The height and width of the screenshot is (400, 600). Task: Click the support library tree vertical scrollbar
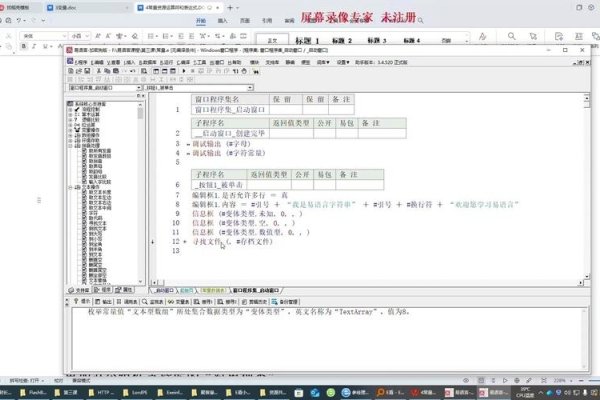pos(140,193)
